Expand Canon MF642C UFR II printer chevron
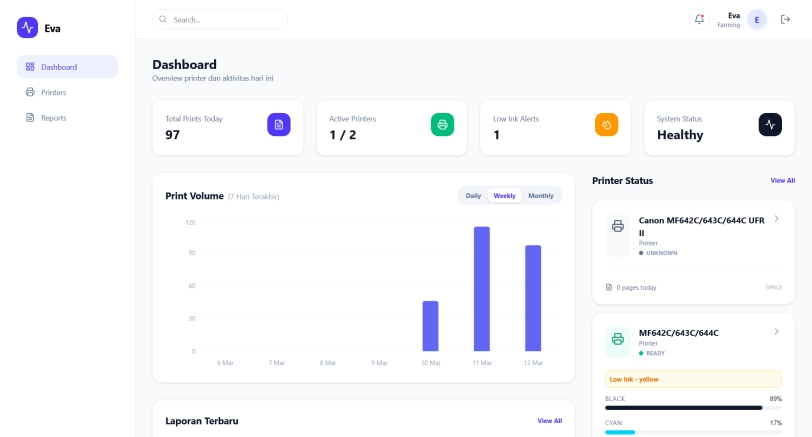This screenshot has height=437, width=812. [777, 219]
